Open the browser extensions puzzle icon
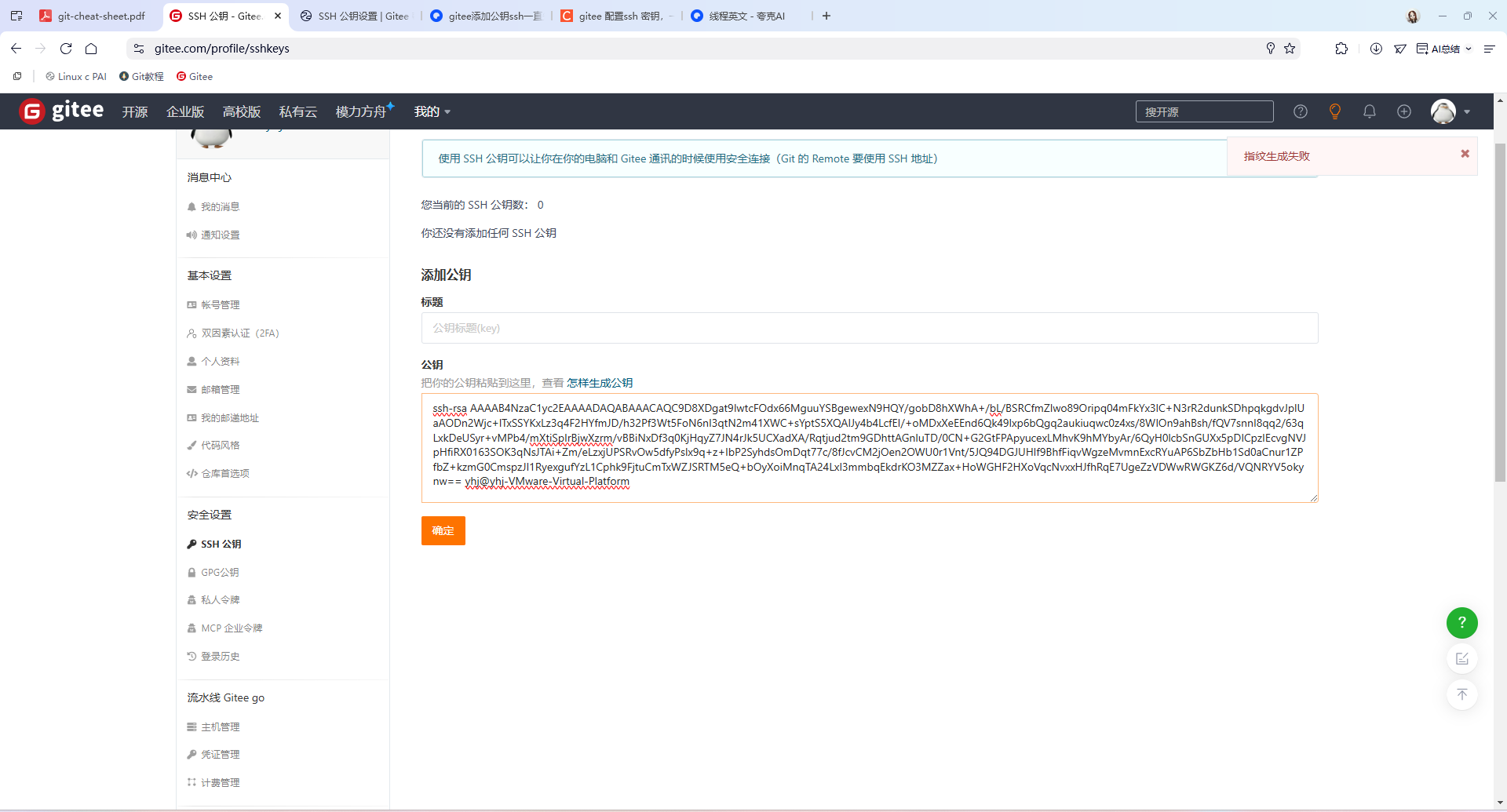Image resolution: width=1507 pixels, height=812 pixels. tap(1341, 49)
